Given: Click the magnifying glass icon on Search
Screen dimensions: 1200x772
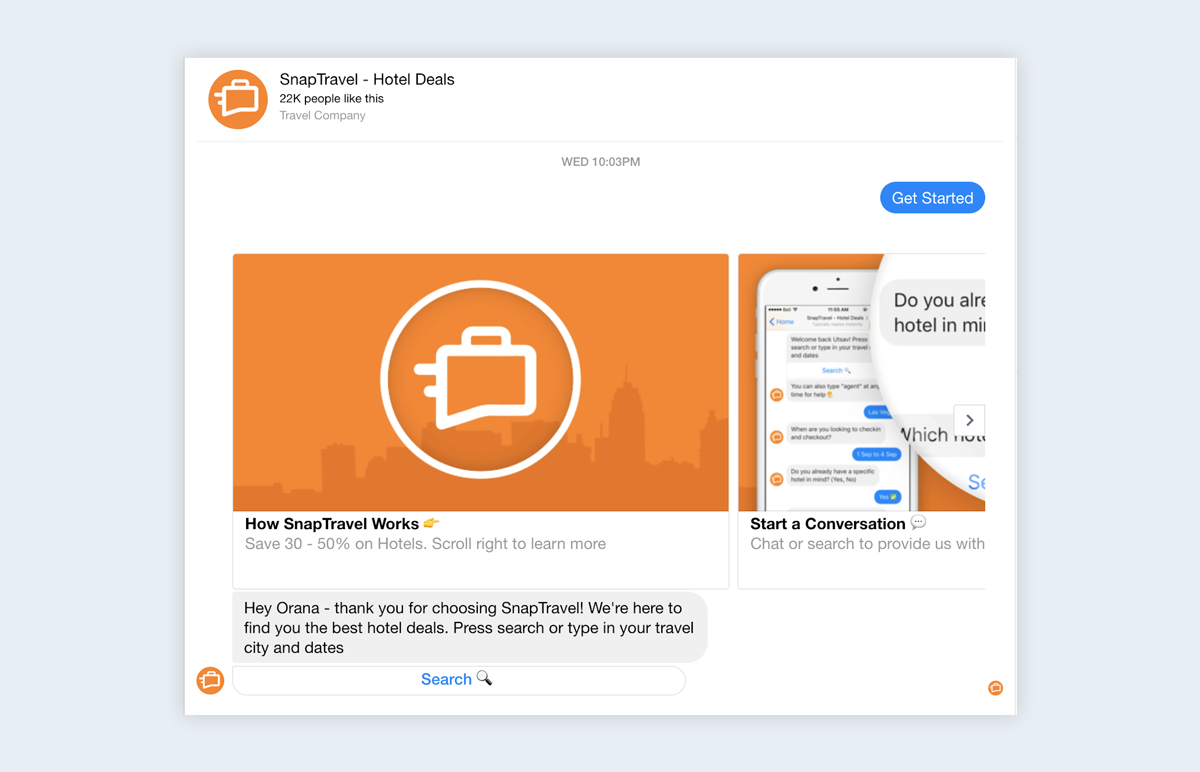Looking at the screenshot, I should click(484, 679).
